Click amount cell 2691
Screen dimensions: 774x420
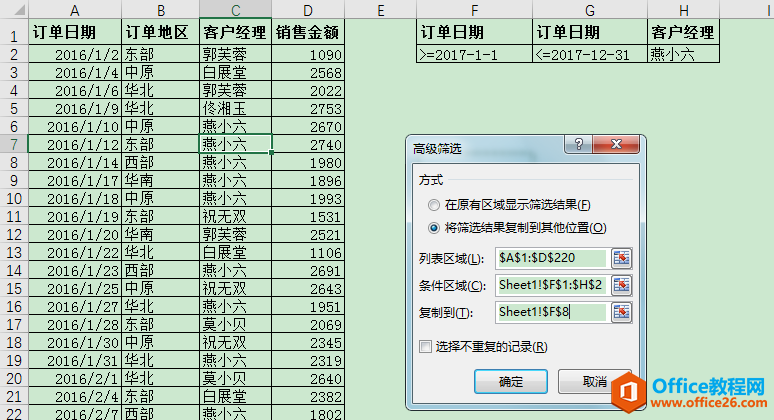coord(308,270)
